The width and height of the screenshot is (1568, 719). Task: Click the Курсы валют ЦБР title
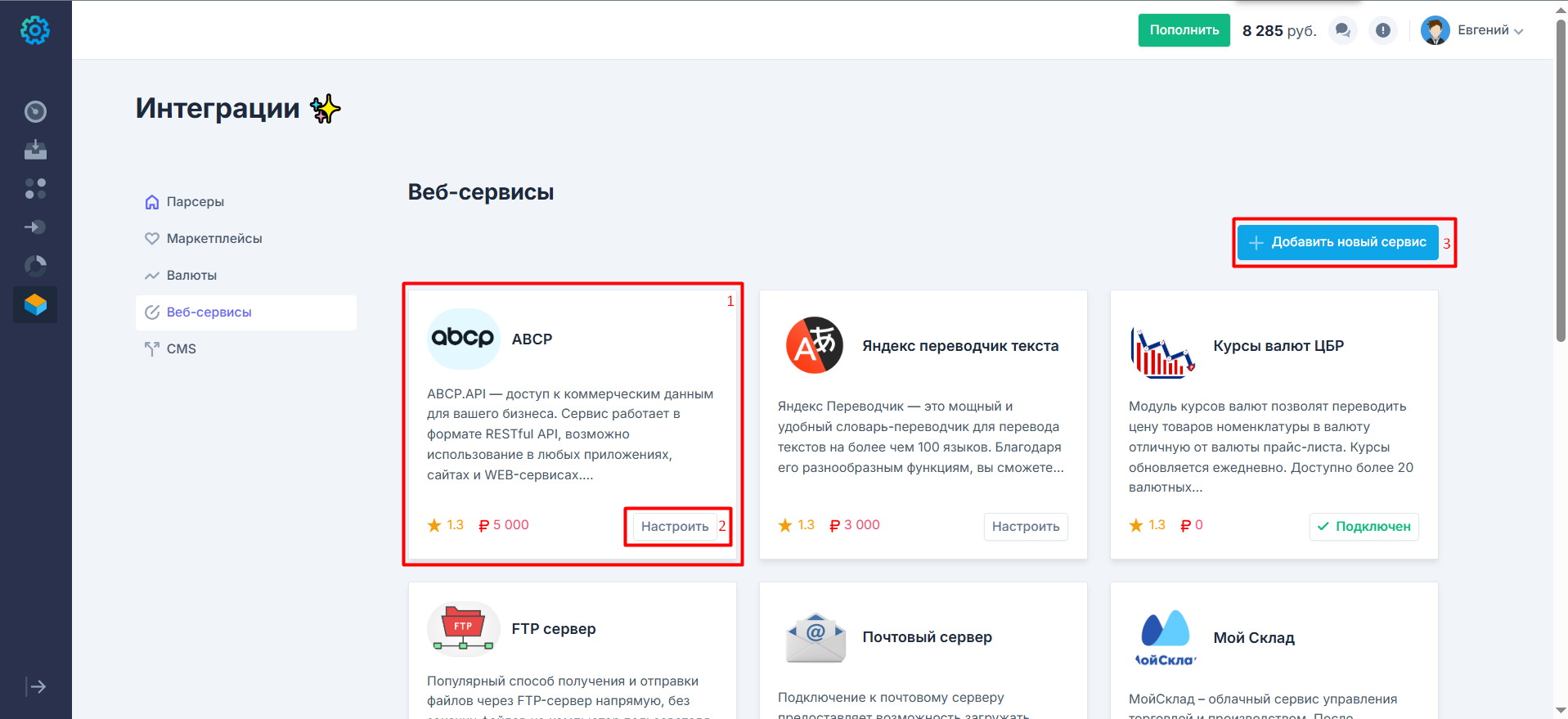coord(1278,346)
